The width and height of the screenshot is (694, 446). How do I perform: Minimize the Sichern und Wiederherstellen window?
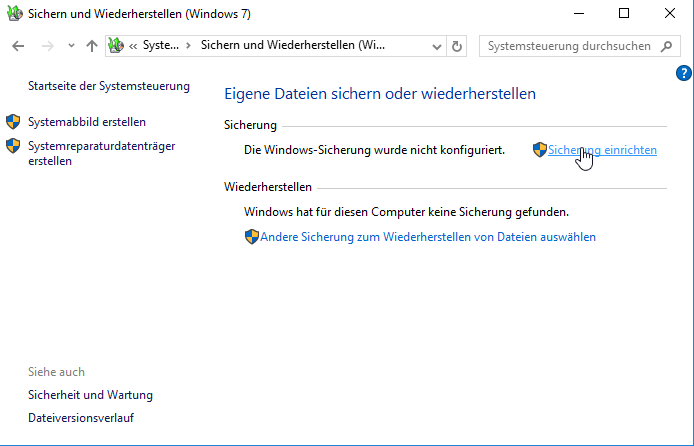[579, 13]
